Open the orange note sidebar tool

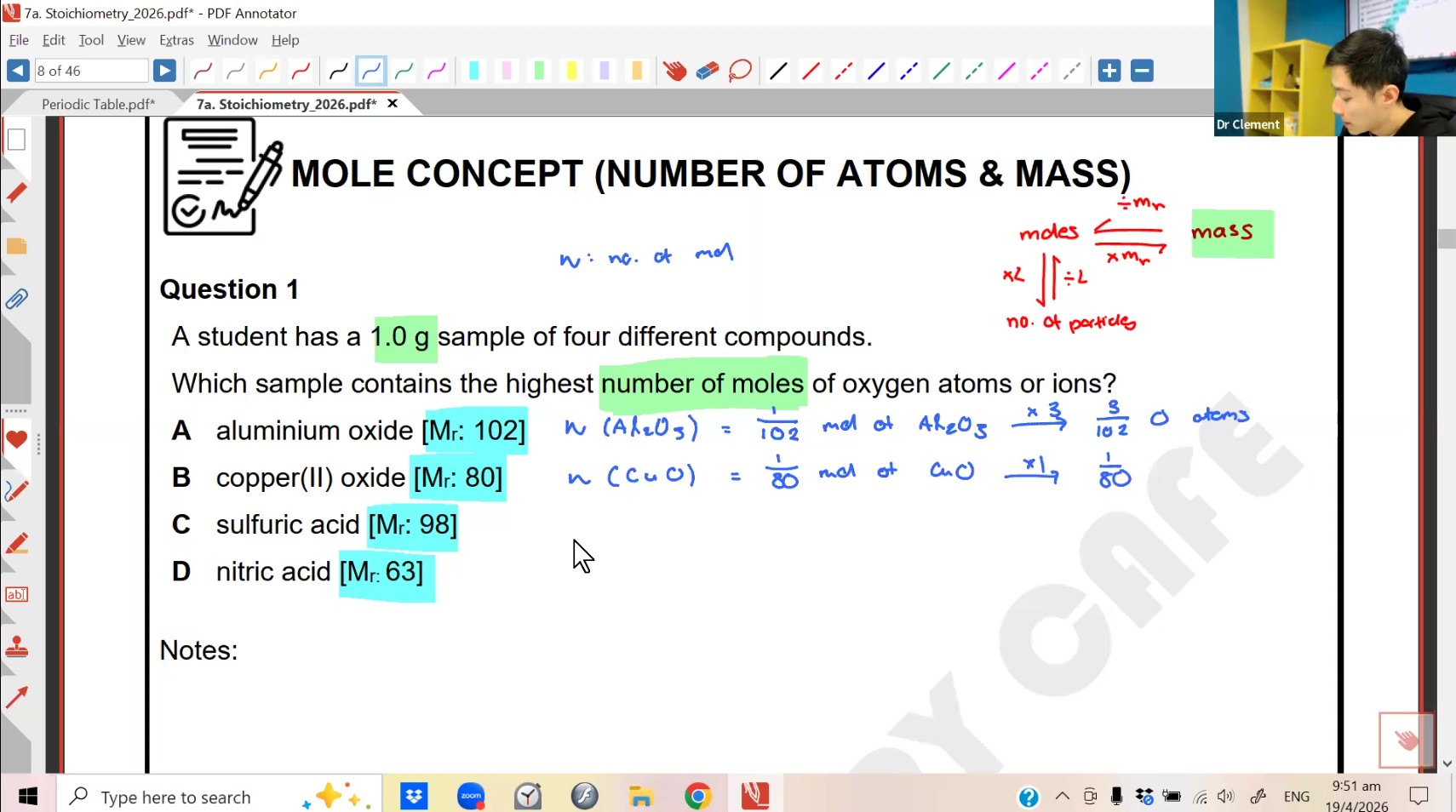(x=16, y=246)
